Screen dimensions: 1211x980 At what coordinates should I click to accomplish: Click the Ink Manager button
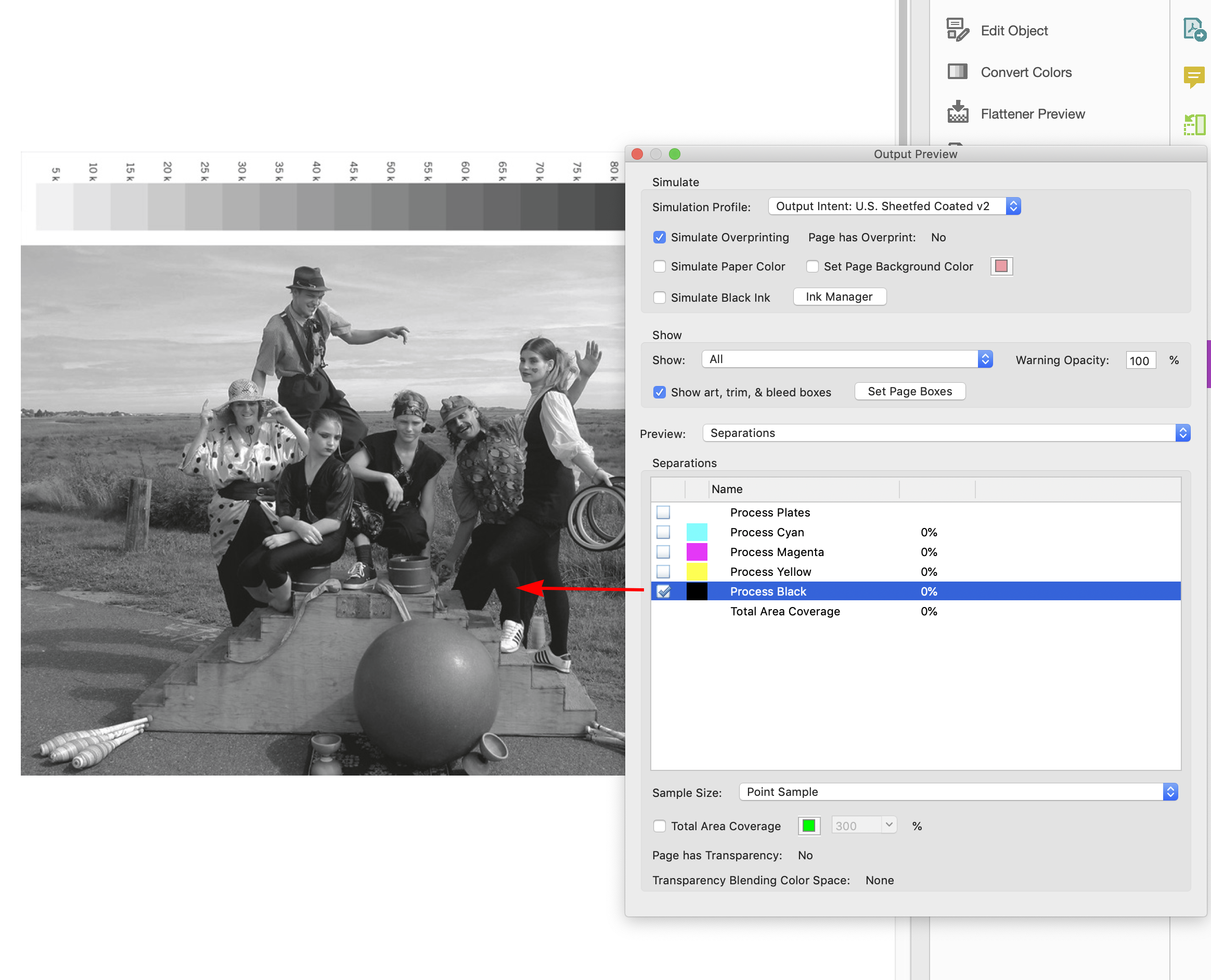839,296
